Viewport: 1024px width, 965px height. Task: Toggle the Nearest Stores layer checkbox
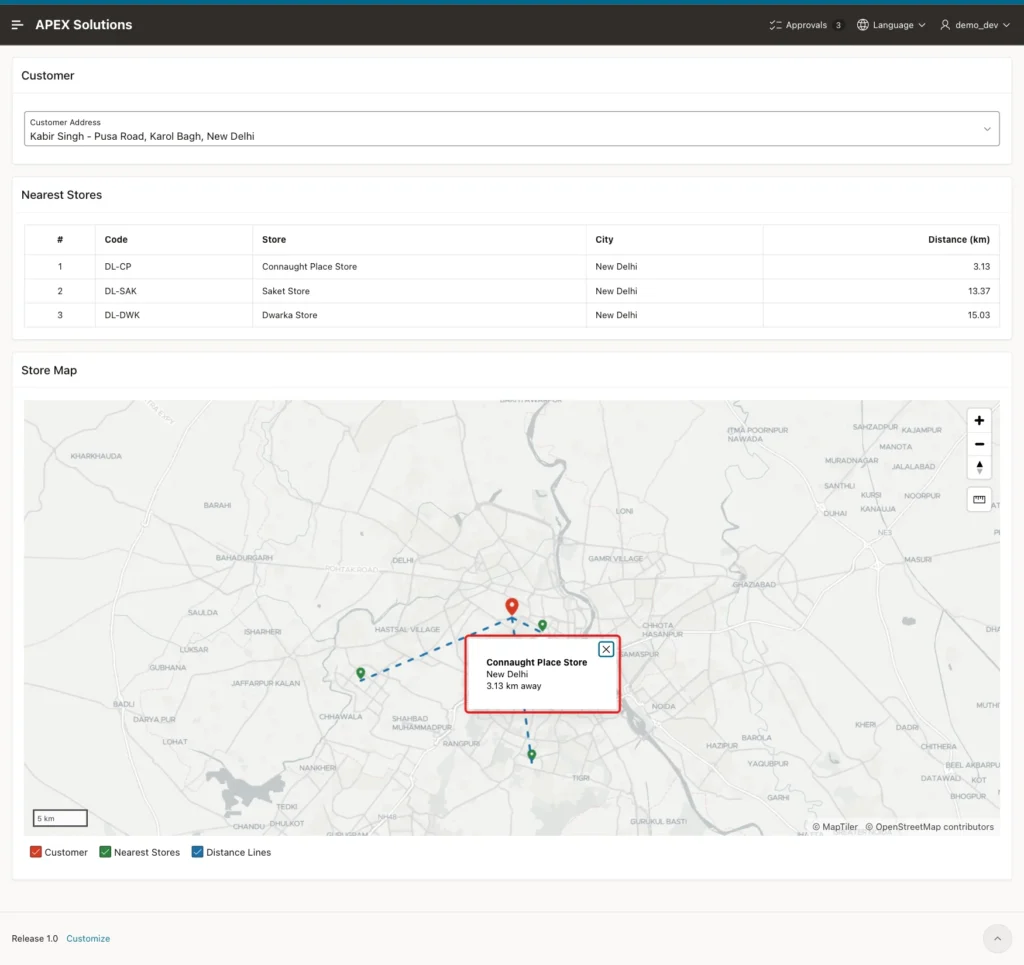point(105,852)
